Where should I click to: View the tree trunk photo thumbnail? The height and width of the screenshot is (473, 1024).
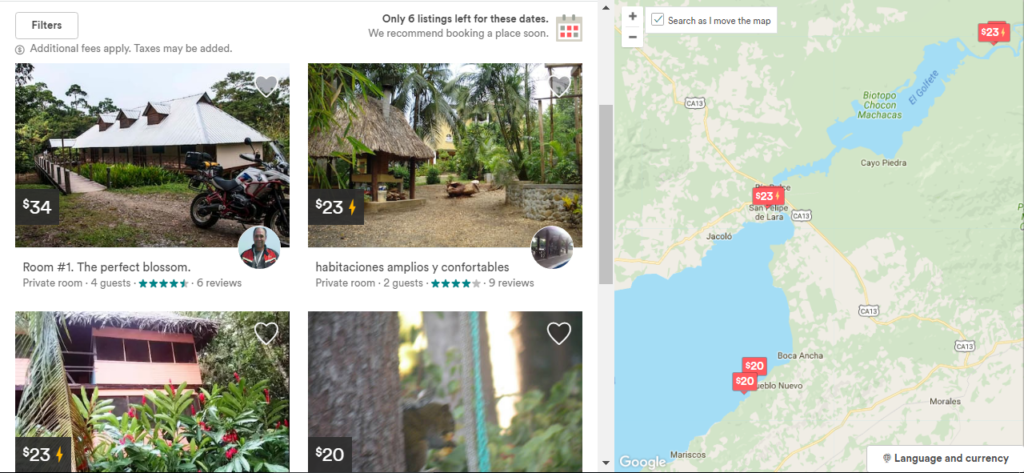(445, 391)
